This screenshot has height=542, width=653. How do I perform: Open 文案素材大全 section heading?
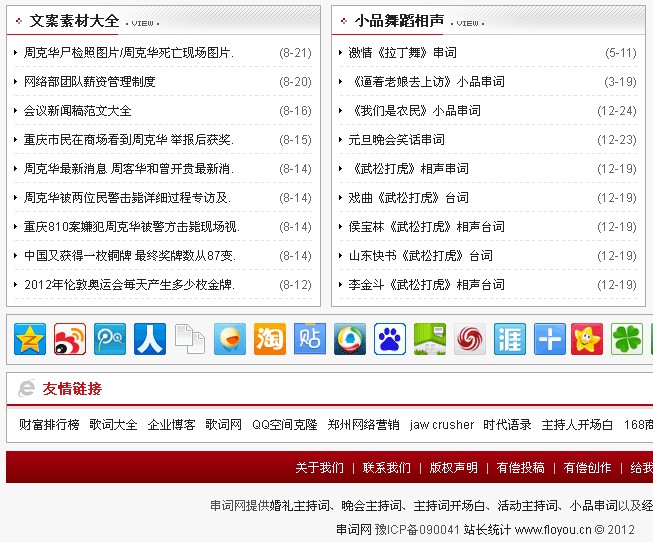pos(74,20)
